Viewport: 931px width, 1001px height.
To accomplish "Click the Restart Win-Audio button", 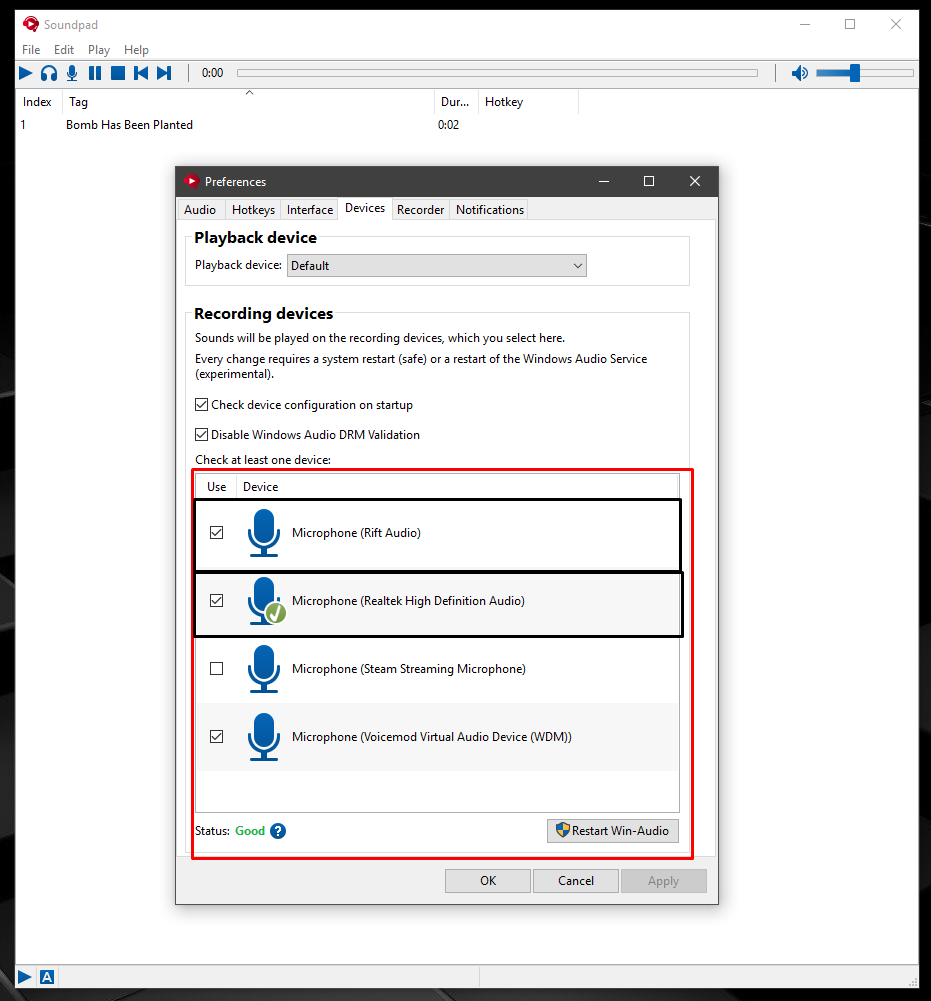I will tap(613, 831).
